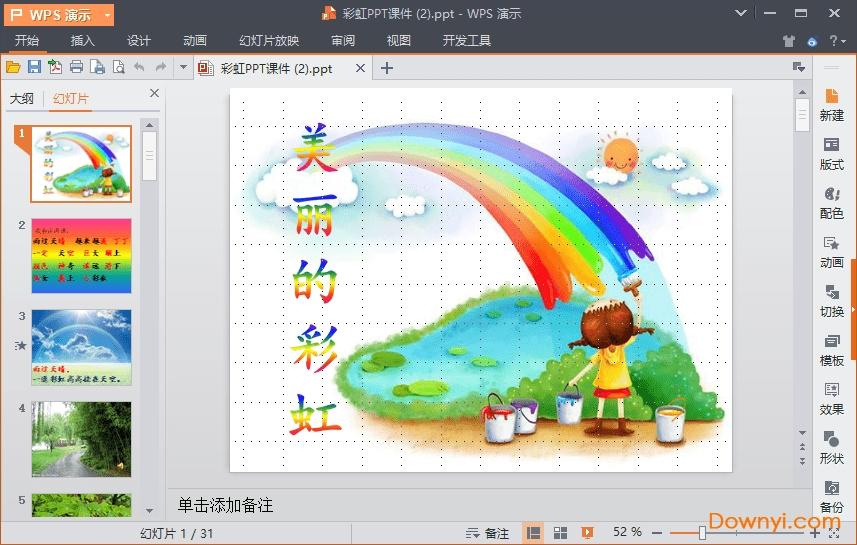Viewport: 857px width, 545px height.
Task: Close the slide thumbnail pane
Action: coord(154,93)
